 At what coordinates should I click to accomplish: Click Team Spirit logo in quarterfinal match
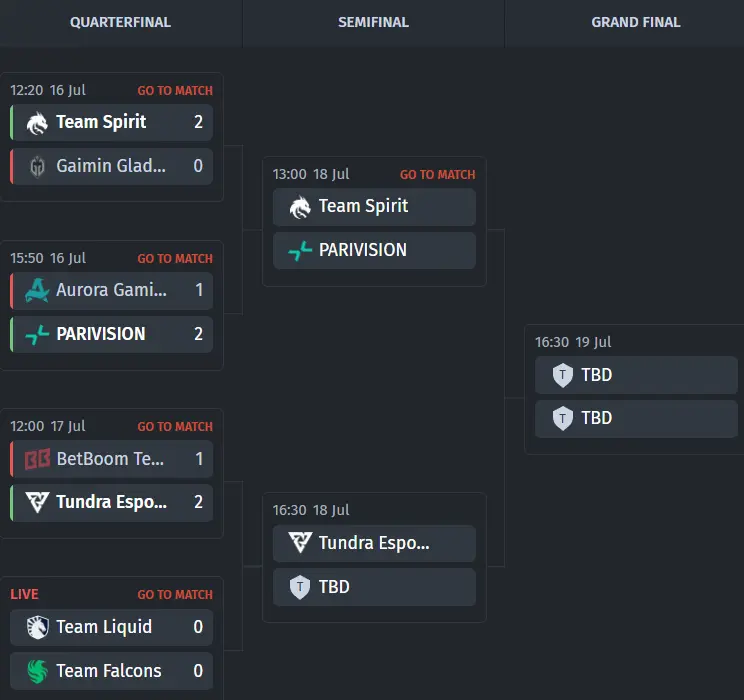pyautogui.click(x=37, y=123)
